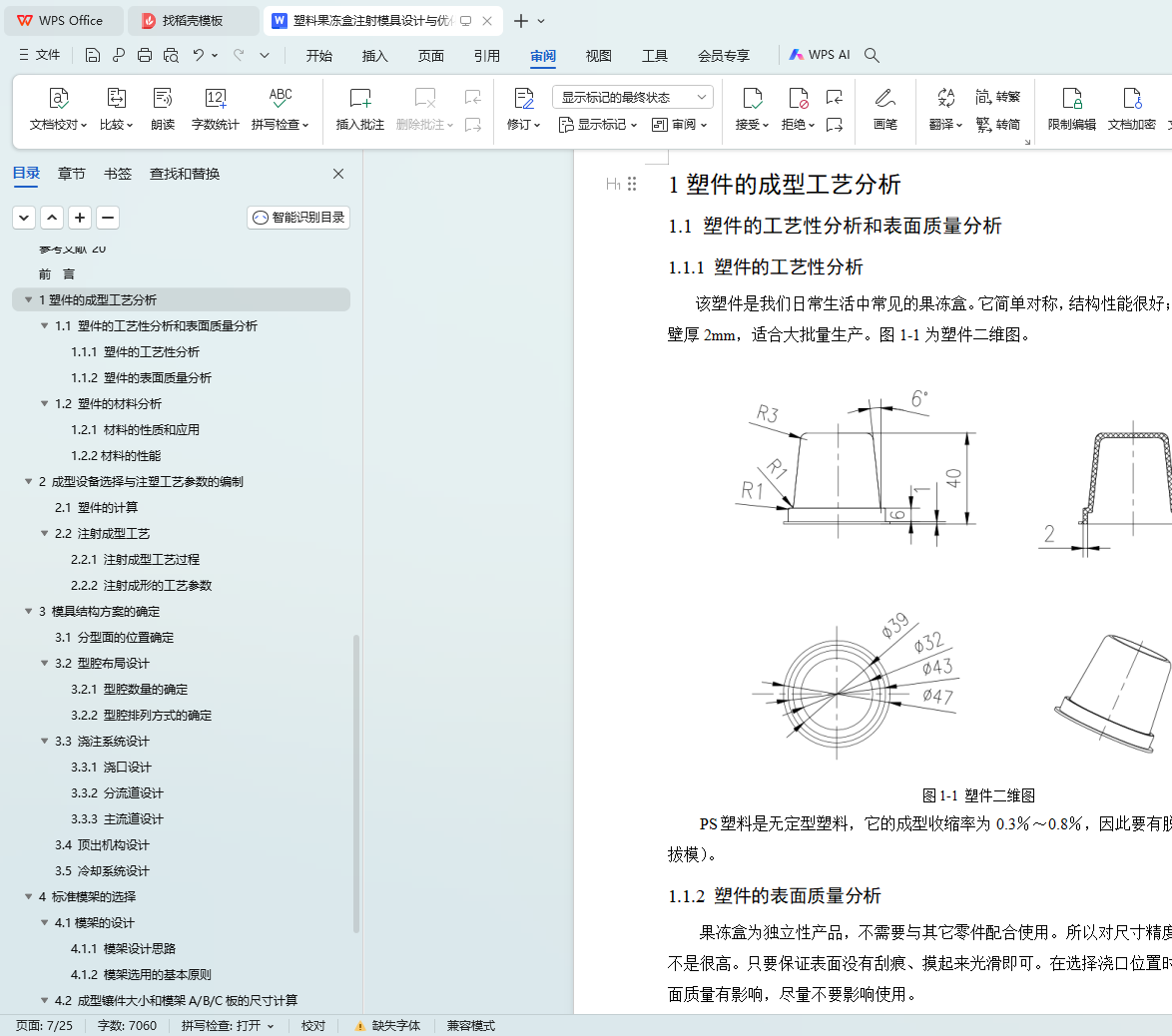Screen dimensions: 1172x1036
Task: Go to outline entry 2.1 塑件的计算
Action: click(97, 508)
